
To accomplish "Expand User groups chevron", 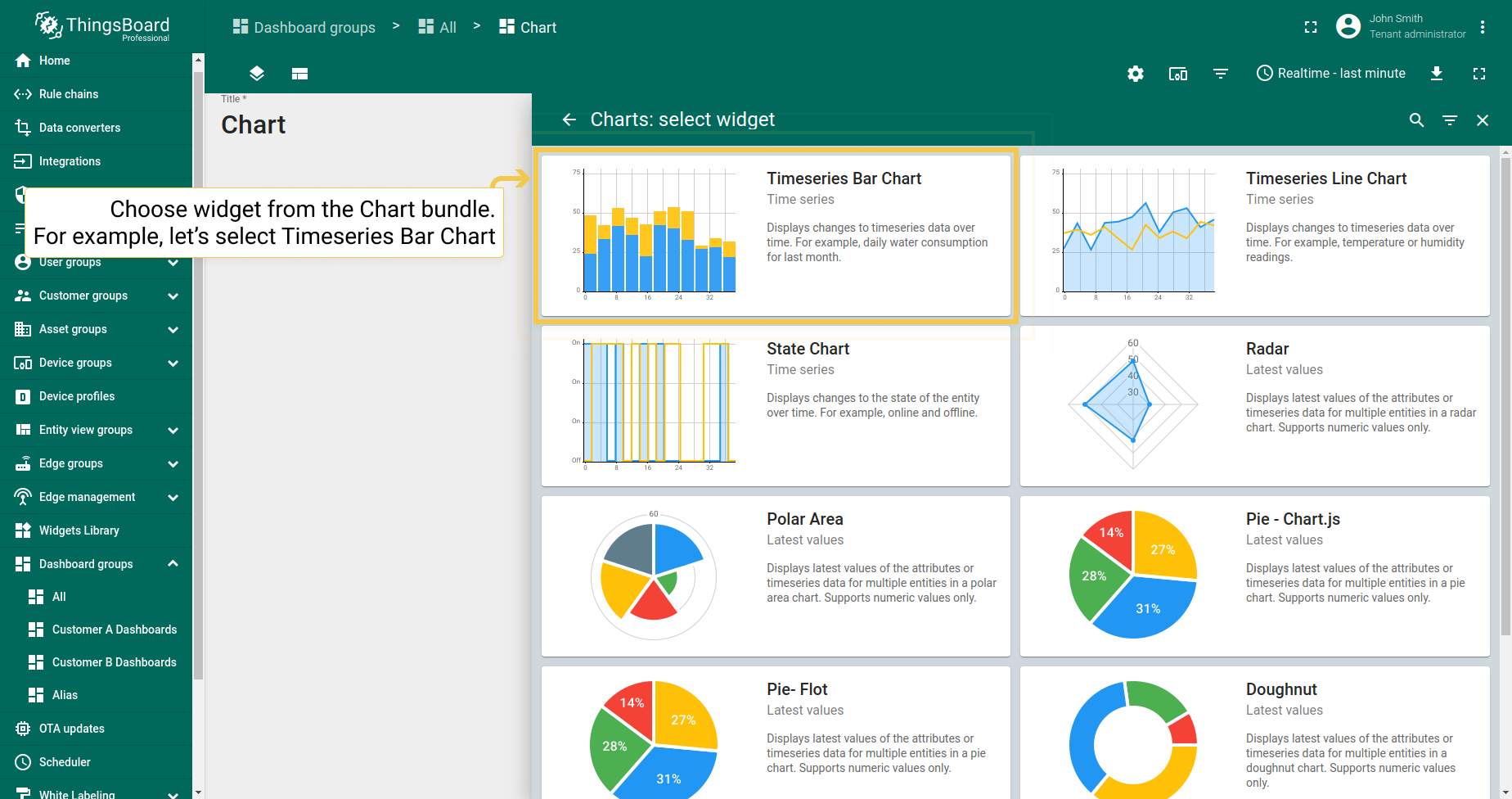I will click(173, 263).
